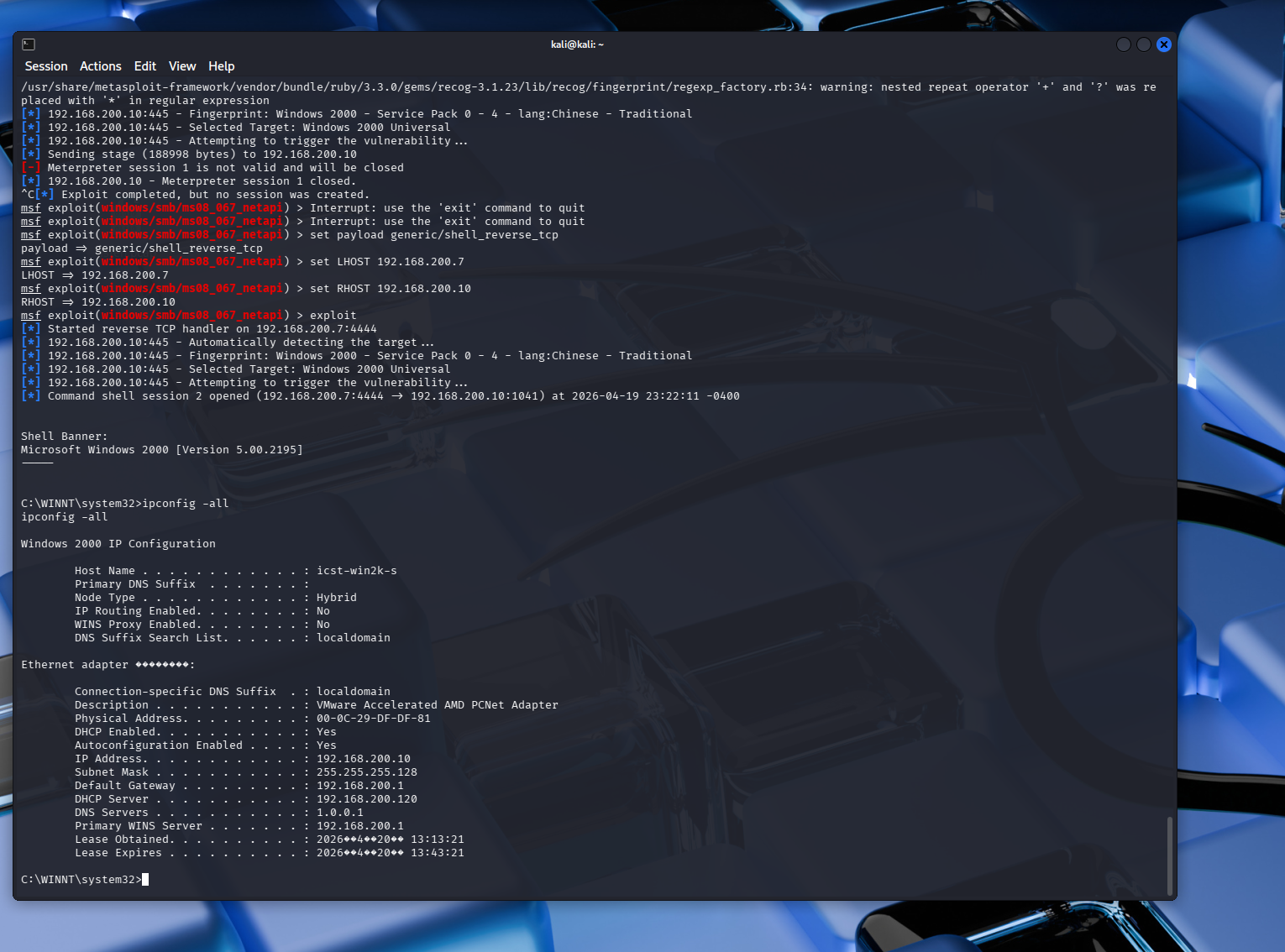
Task: Click the Windows 2000 IP Configuration heading
Action: tap(118, 544)
